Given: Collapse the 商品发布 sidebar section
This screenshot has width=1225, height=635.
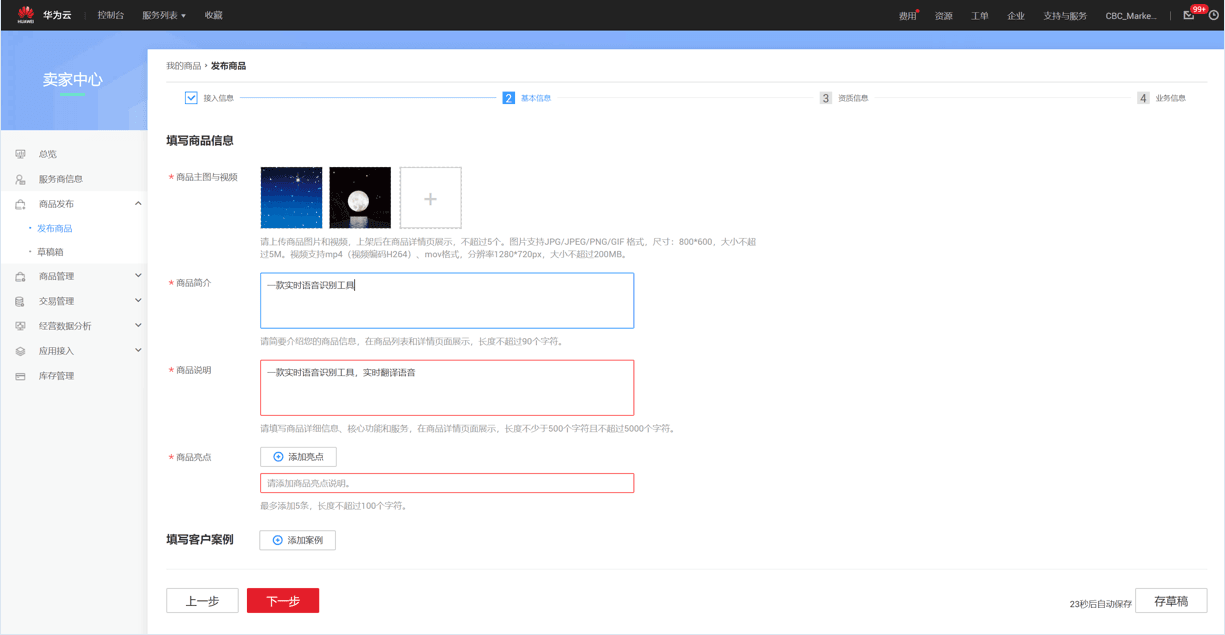Looking at the screenshot, I should click(138, 204).
